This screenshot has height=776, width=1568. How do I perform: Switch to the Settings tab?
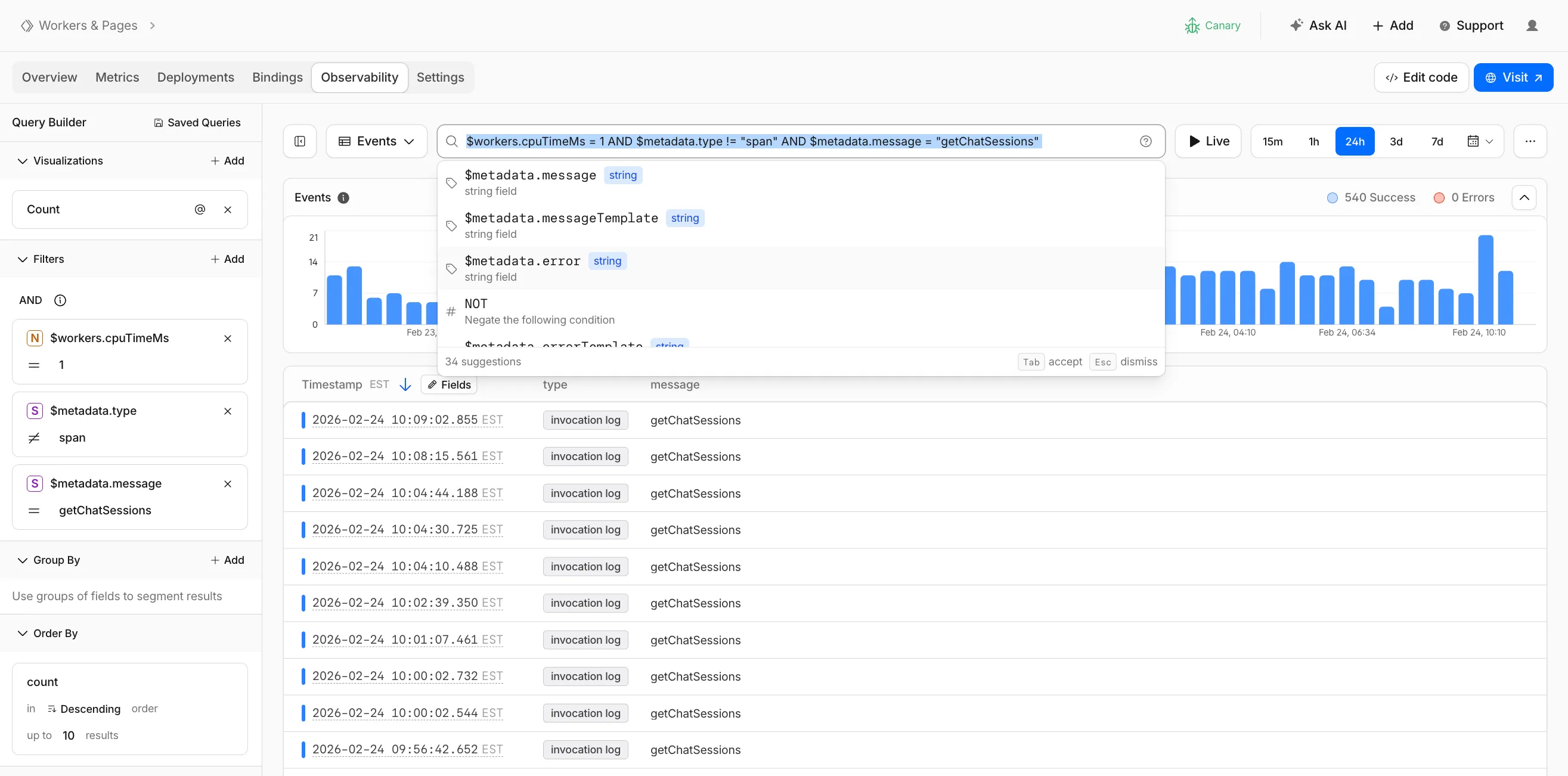pos(439,77)
